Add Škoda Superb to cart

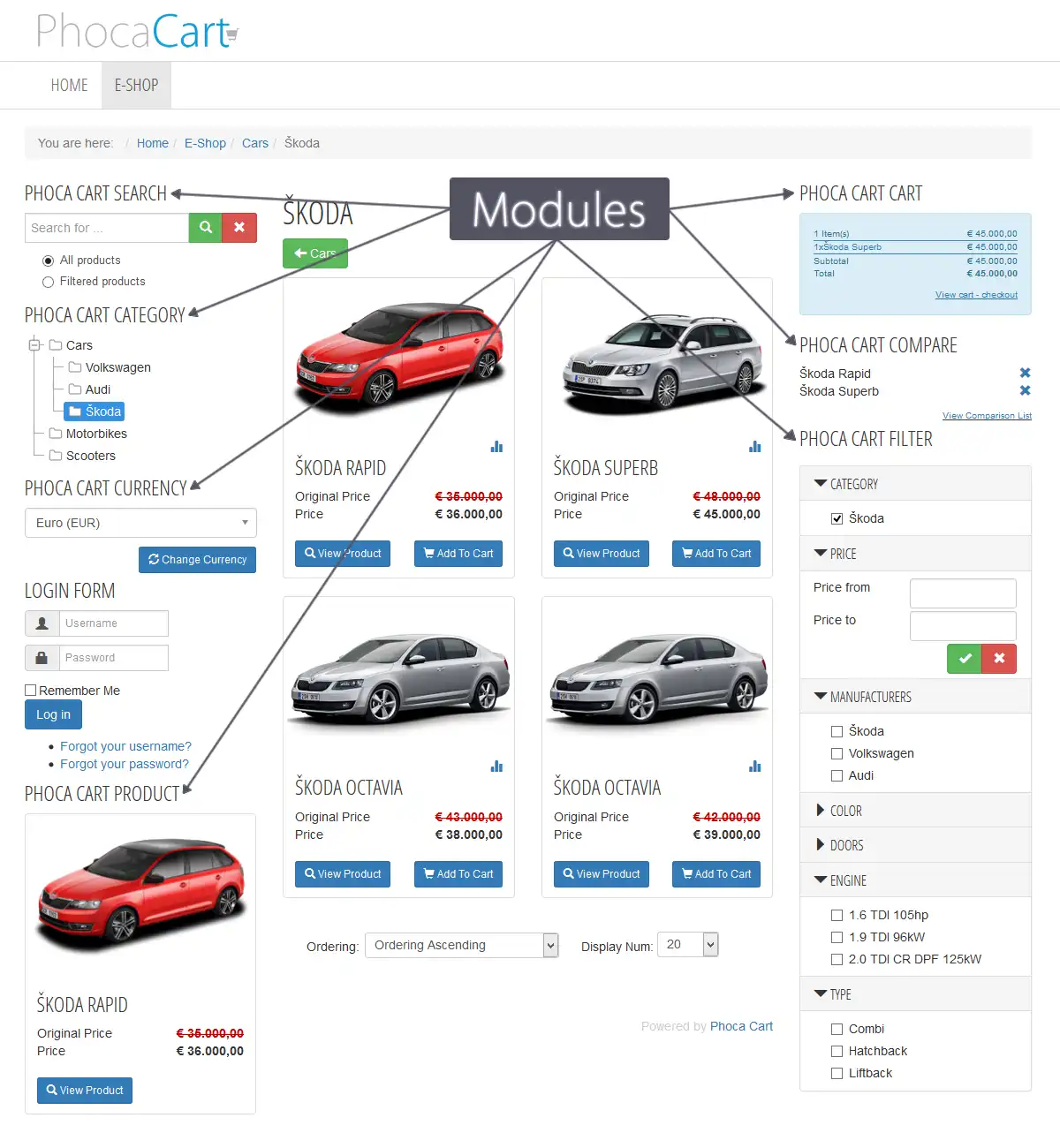click(x=716, y=554)
